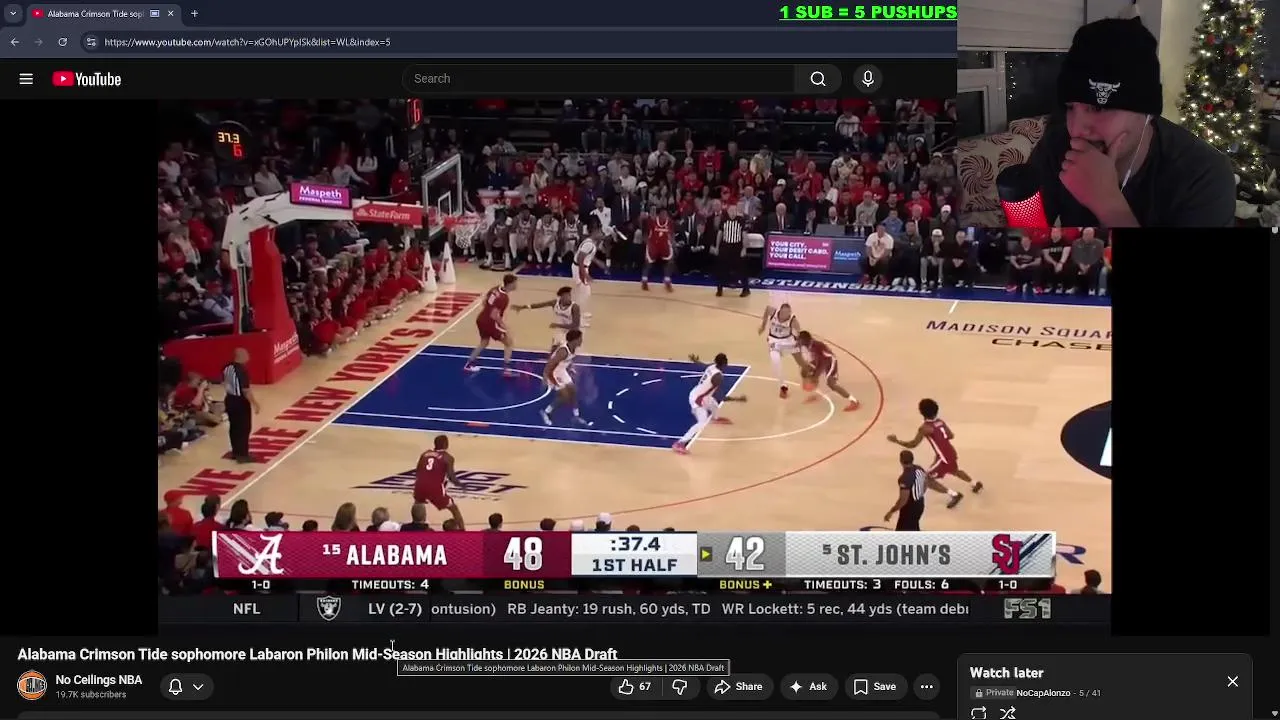Open the No Ceilings NBA channel name
This screenshot has width=1280, height=720.
(x=99, y=680)
